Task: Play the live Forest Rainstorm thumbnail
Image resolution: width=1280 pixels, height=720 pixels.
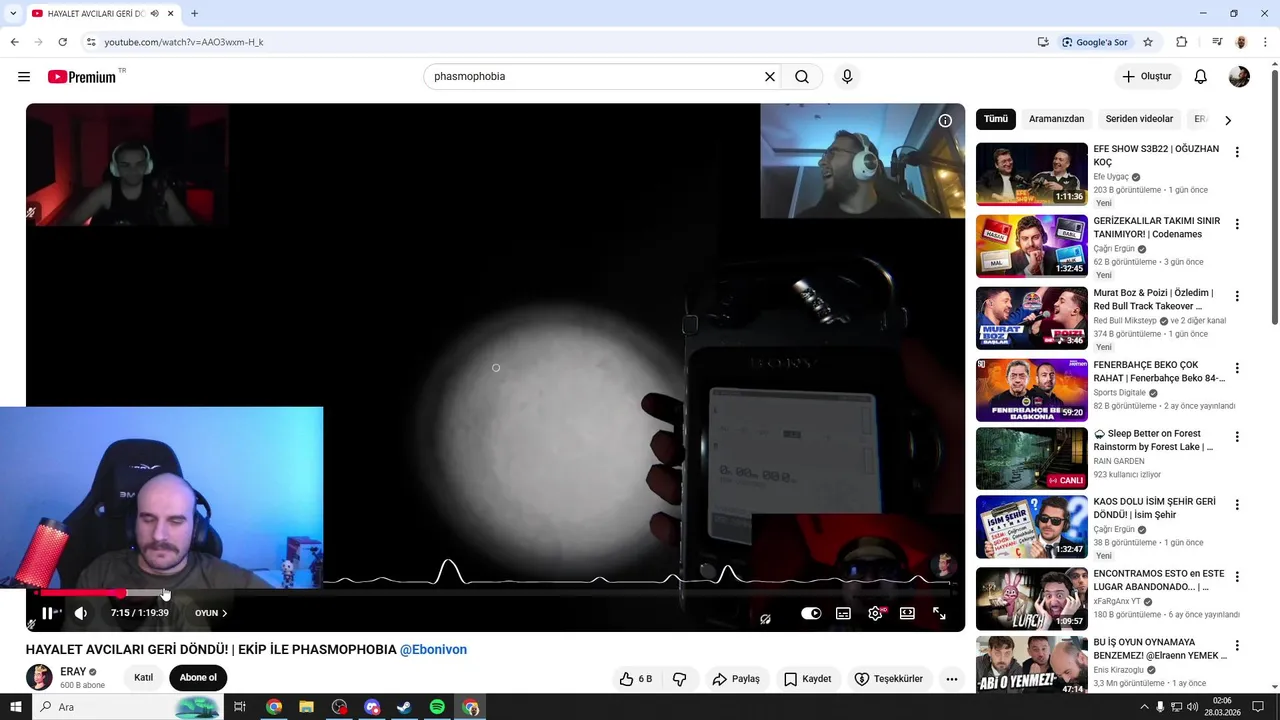Action: click(1032, 458)
